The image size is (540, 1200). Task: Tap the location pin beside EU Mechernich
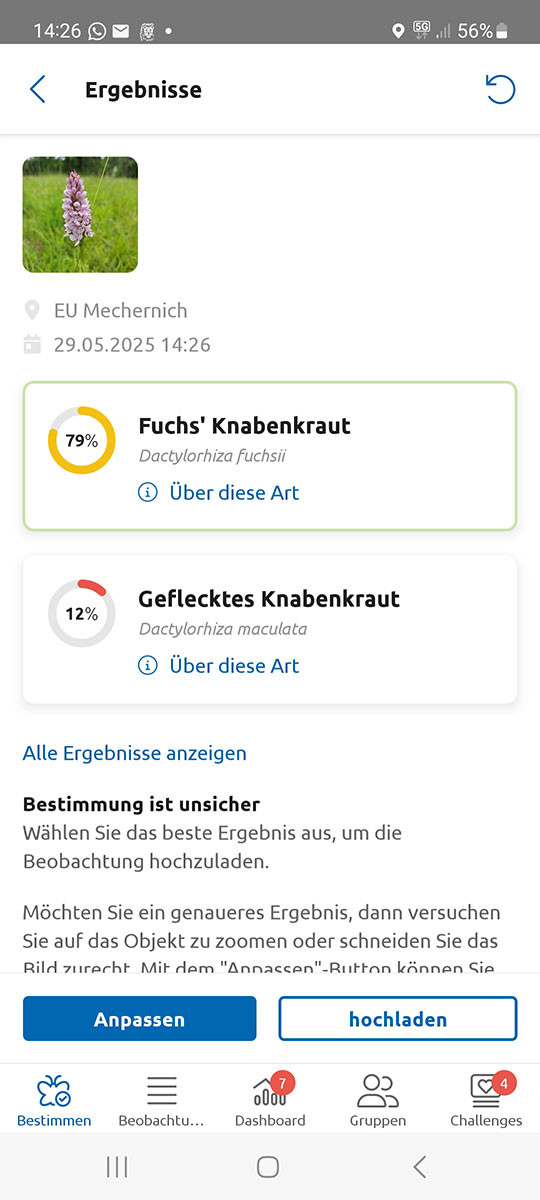(32, 310)
